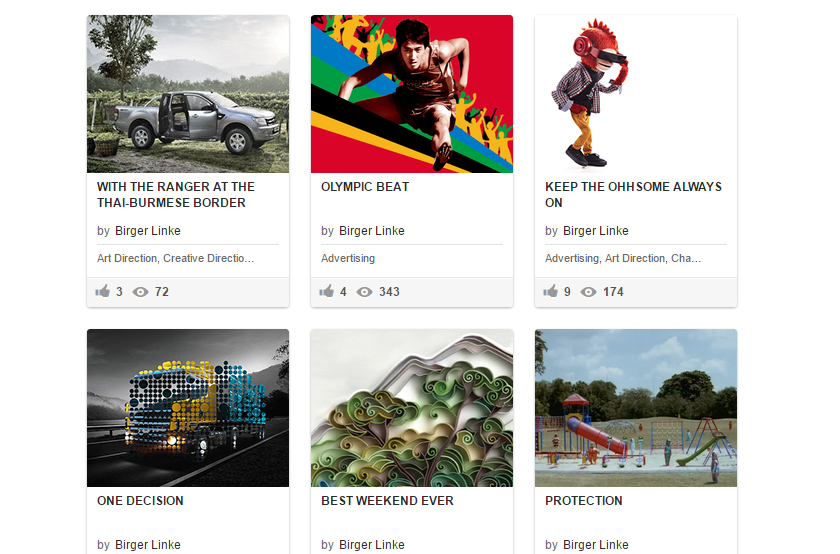This screenshot has height=554, width=840.
Task: Click the PROTECTION project title
Action: click(583, 501)
